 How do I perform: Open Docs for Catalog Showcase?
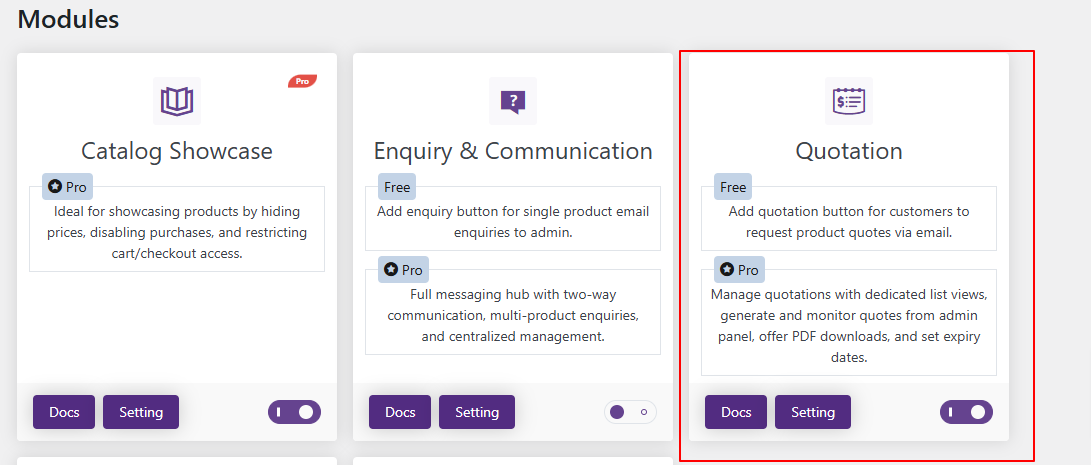pyautogui.click(x=64, y=412)
